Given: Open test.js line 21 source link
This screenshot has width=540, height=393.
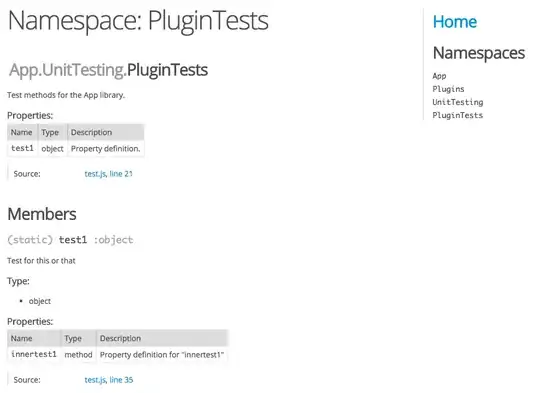Looking at the screenshot, I should 108,174.
